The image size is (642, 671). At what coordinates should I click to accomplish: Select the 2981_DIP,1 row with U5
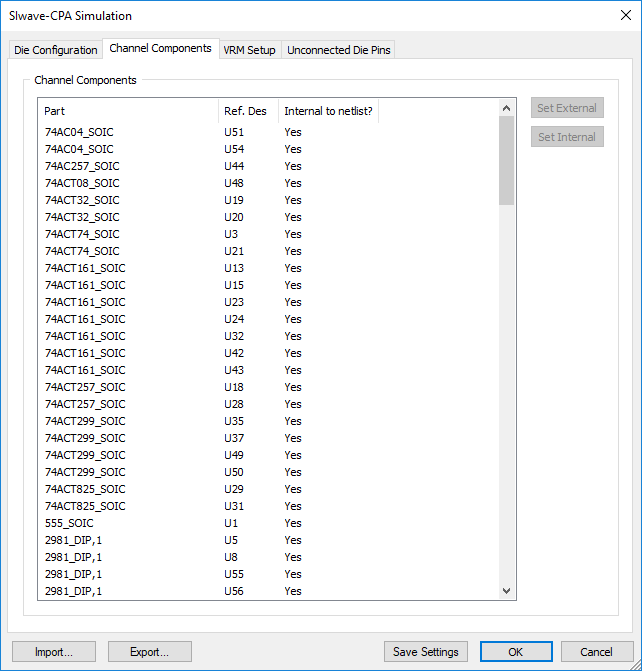point(268,540)
